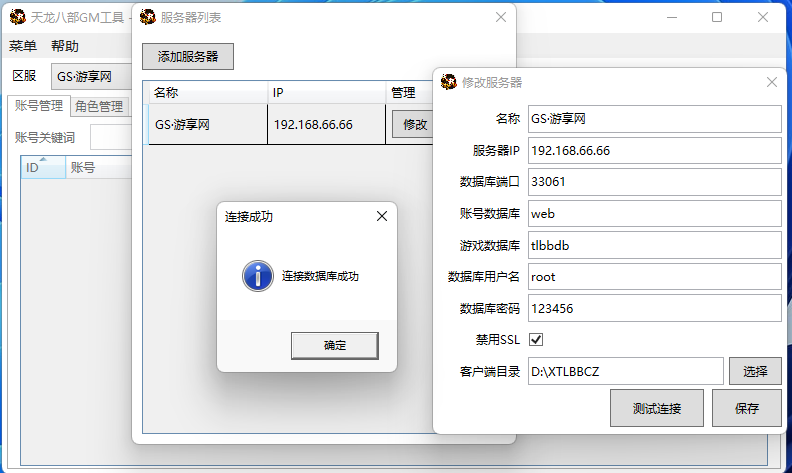Close the 服务器列表 window

click(x=501, y=17)
